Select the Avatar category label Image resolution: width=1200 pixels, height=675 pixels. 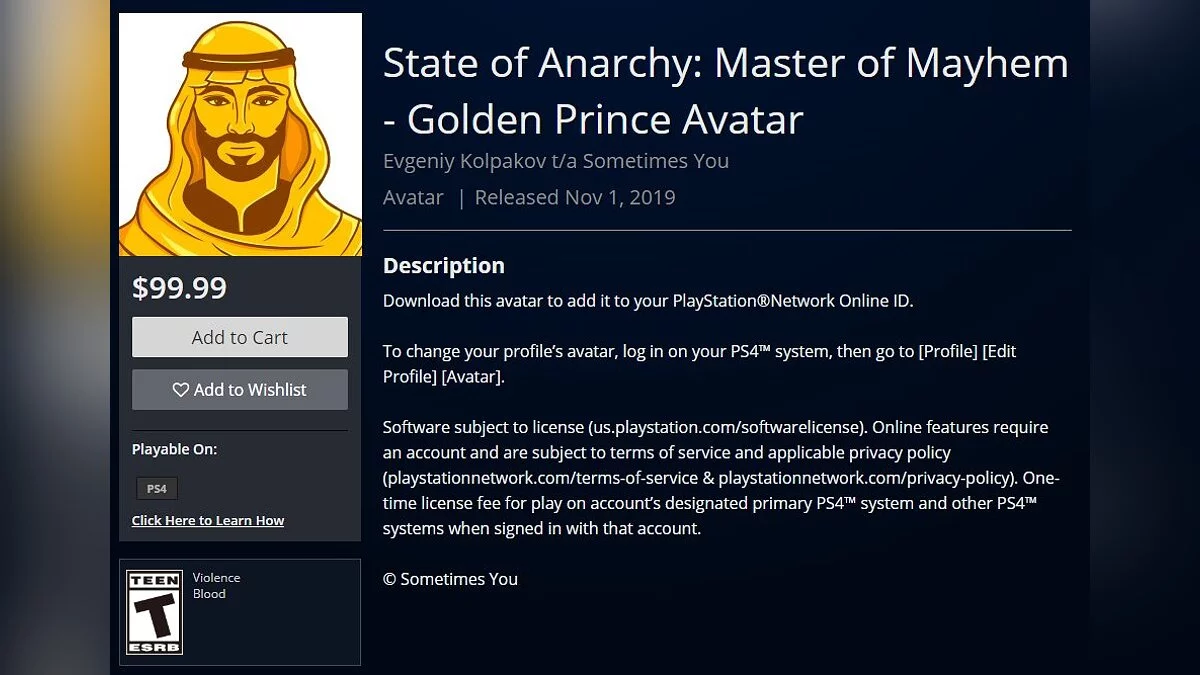coord(413,197)
